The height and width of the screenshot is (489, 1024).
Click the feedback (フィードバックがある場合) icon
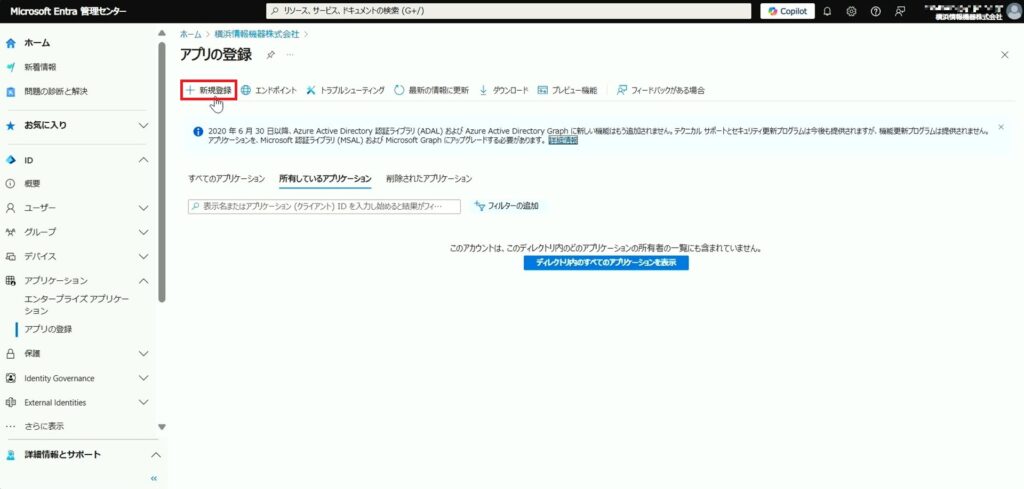coord(622,91)
